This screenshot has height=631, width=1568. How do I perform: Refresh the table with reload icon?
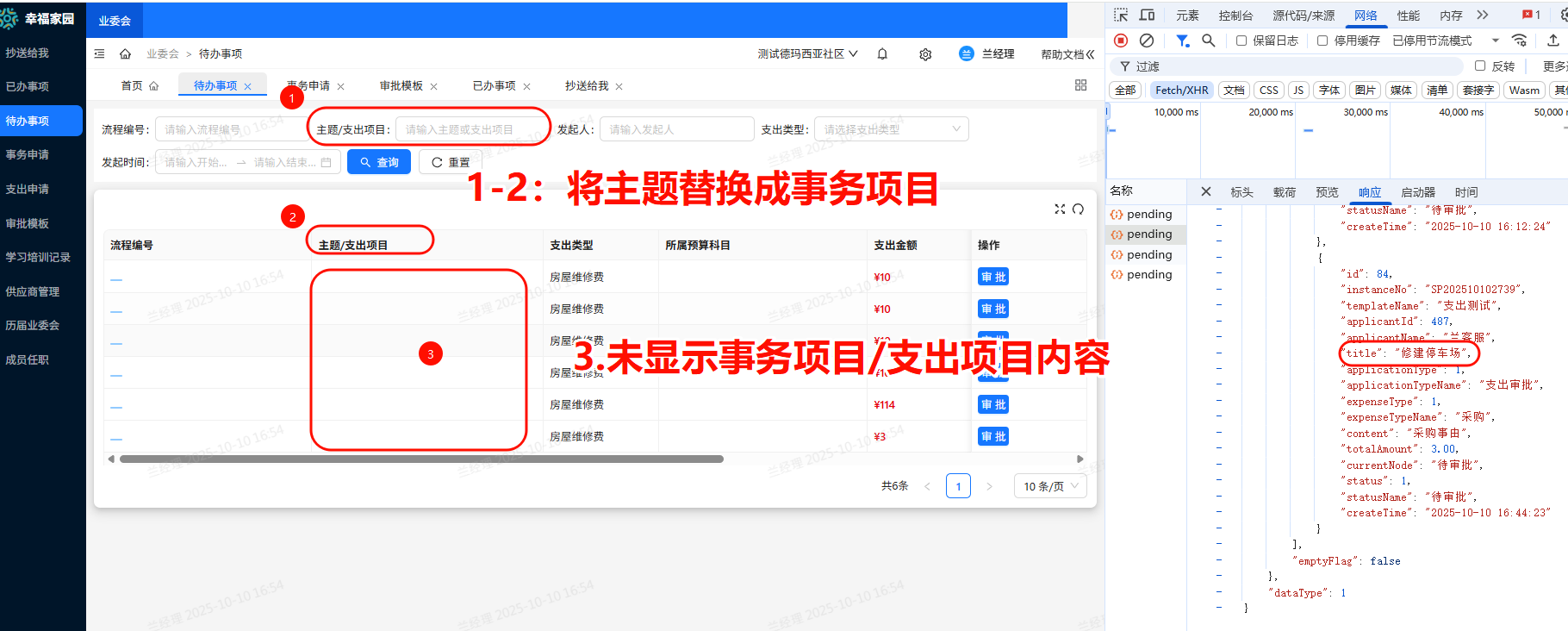pyautogui.click(x=1078, y=209)
